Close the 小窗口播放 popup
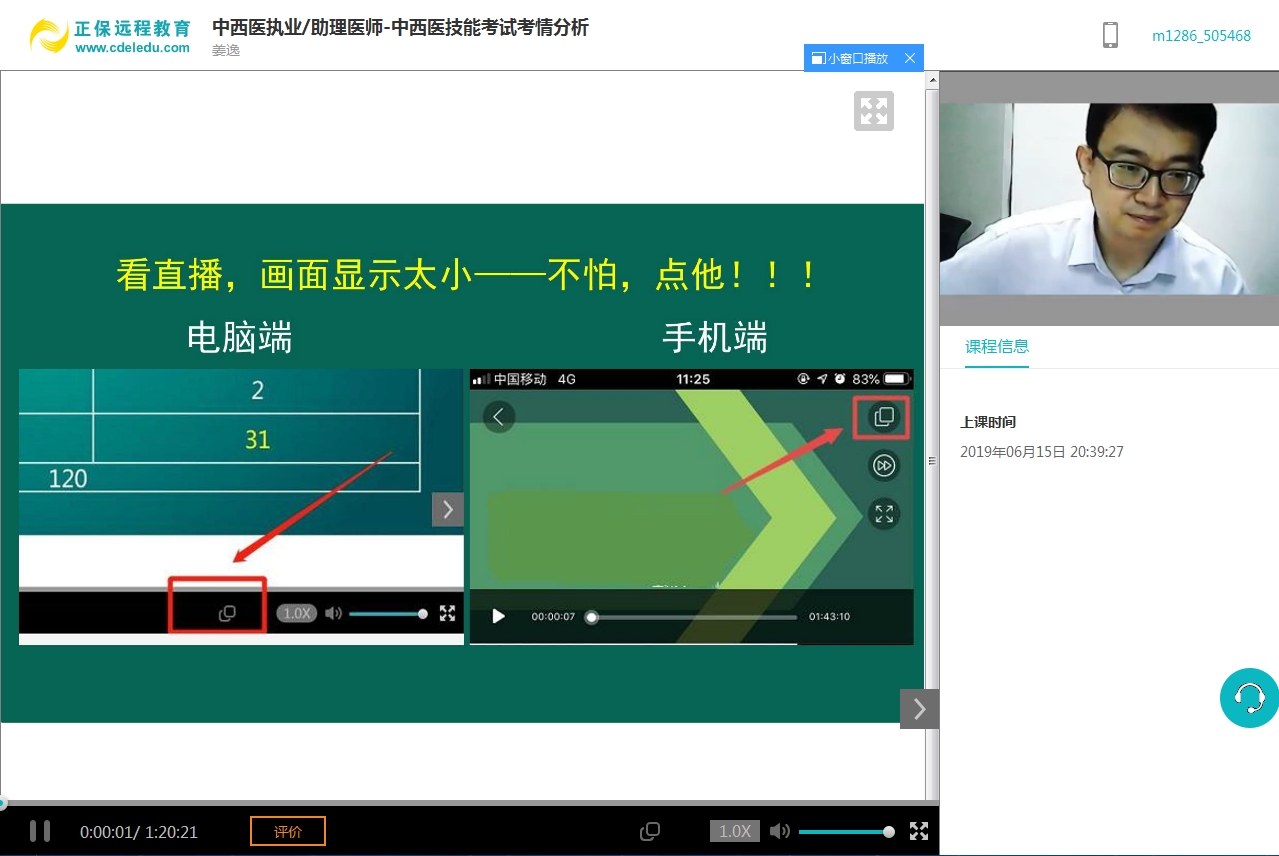 tap(910, 58)
